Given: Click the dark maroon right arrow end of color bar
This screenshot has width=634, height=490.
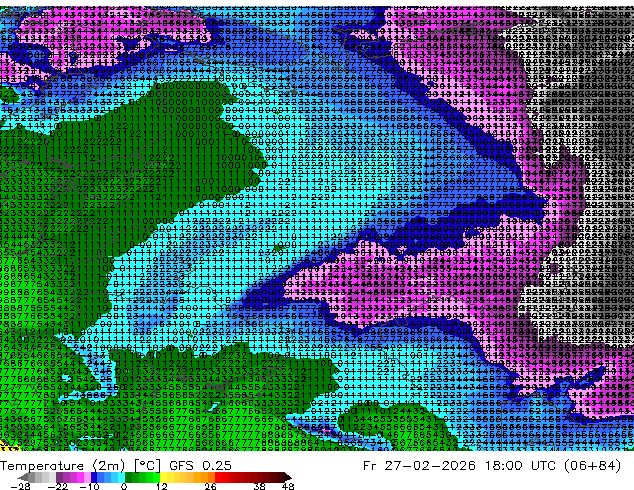Looking at the screenshot, I should pyautogui.click(x=287, y=477).
